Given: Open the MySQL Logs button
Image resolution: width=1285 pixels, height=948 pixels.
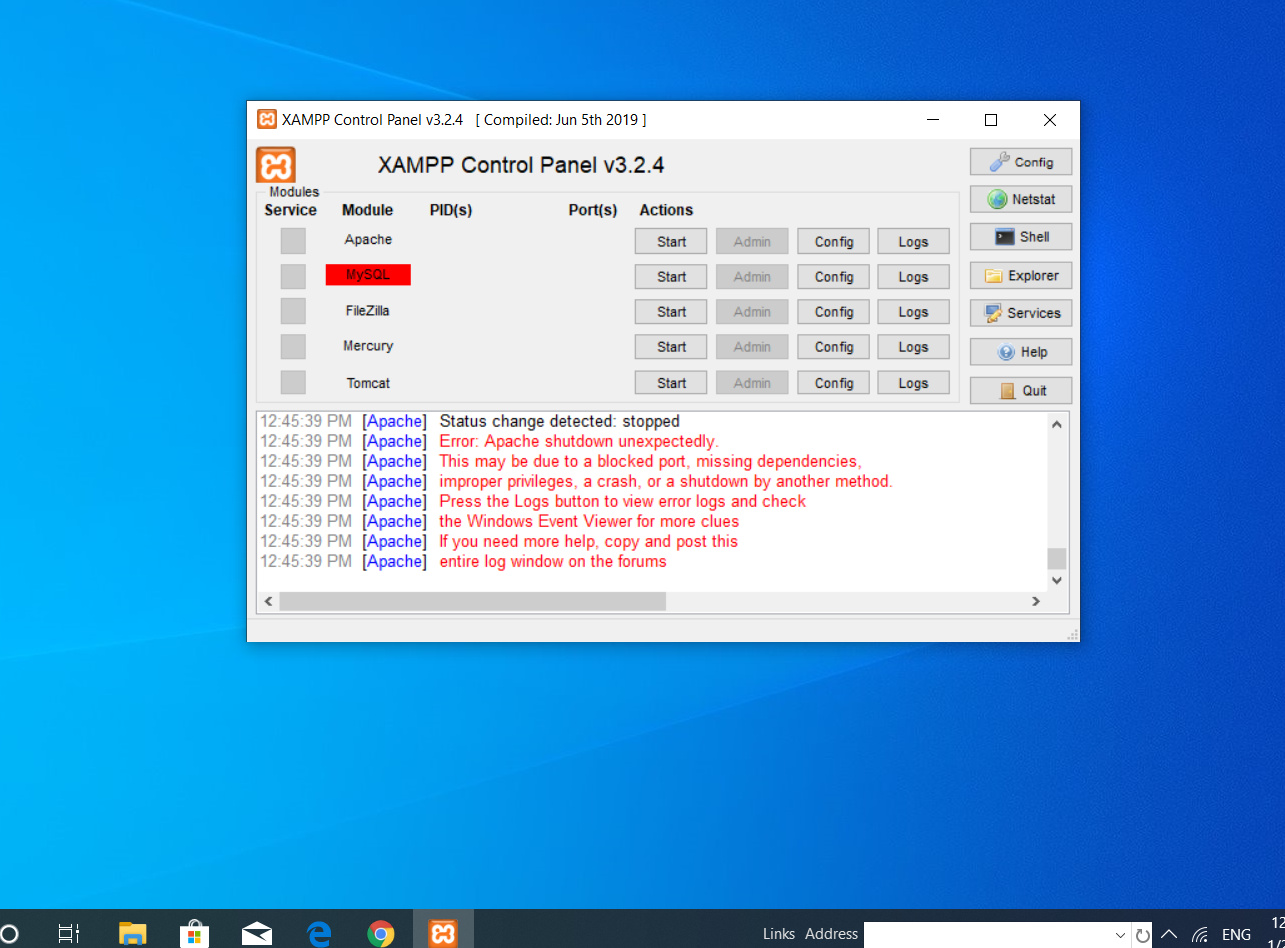Looking at the screenshot, I should (913, 277).
